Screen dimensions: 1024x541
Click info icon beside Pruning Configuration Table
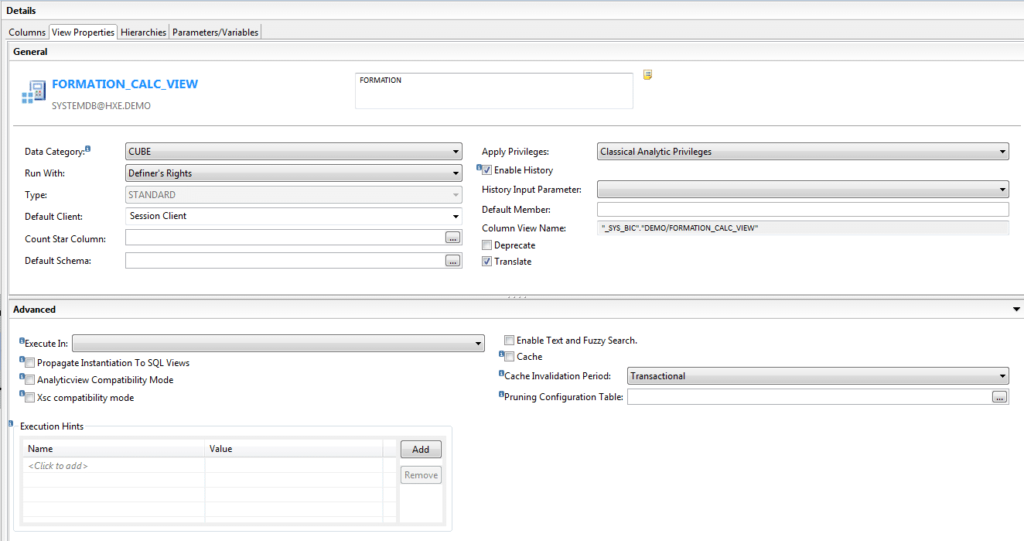coord(502,395)
